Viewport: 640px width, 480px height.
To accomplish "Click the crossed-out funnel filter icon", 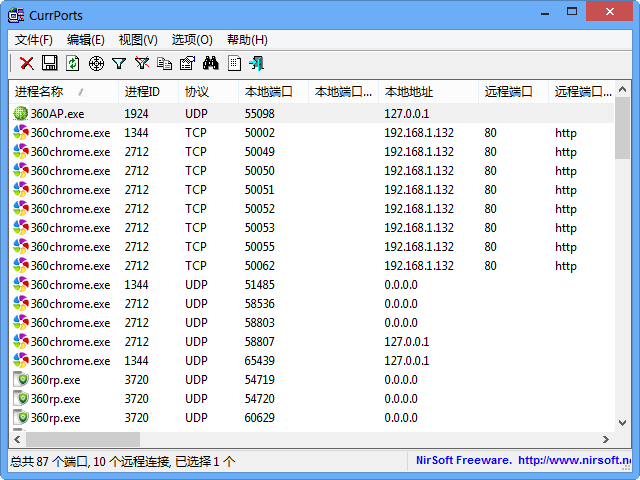I will coord(142,63).
